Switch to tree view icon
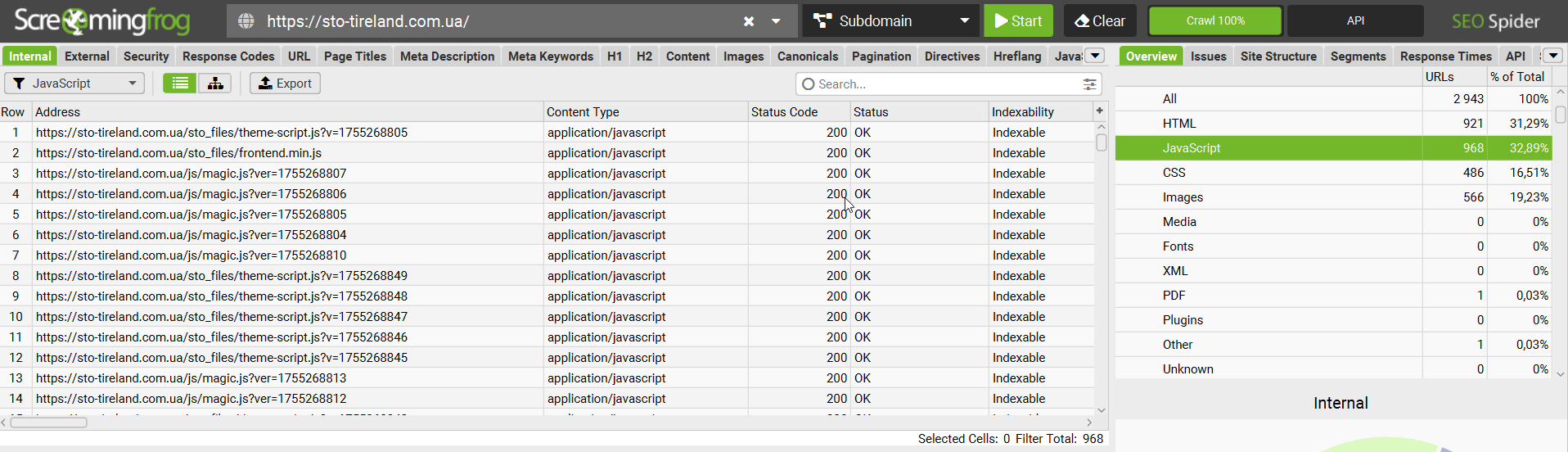The height and width of the screenshot is (452, 1568). coord(215,84)
